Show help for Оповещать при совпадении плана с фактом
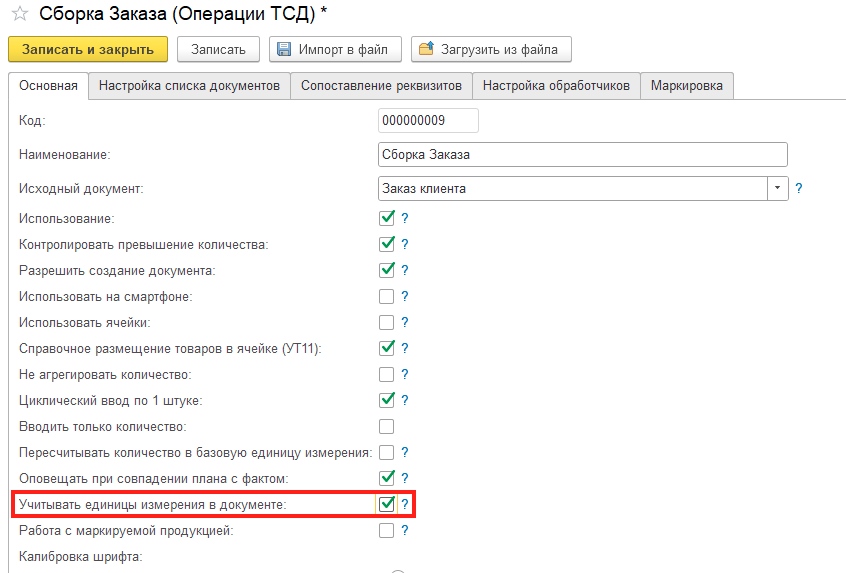This screenshot has height=573, width=846. (x=405, y=478)
